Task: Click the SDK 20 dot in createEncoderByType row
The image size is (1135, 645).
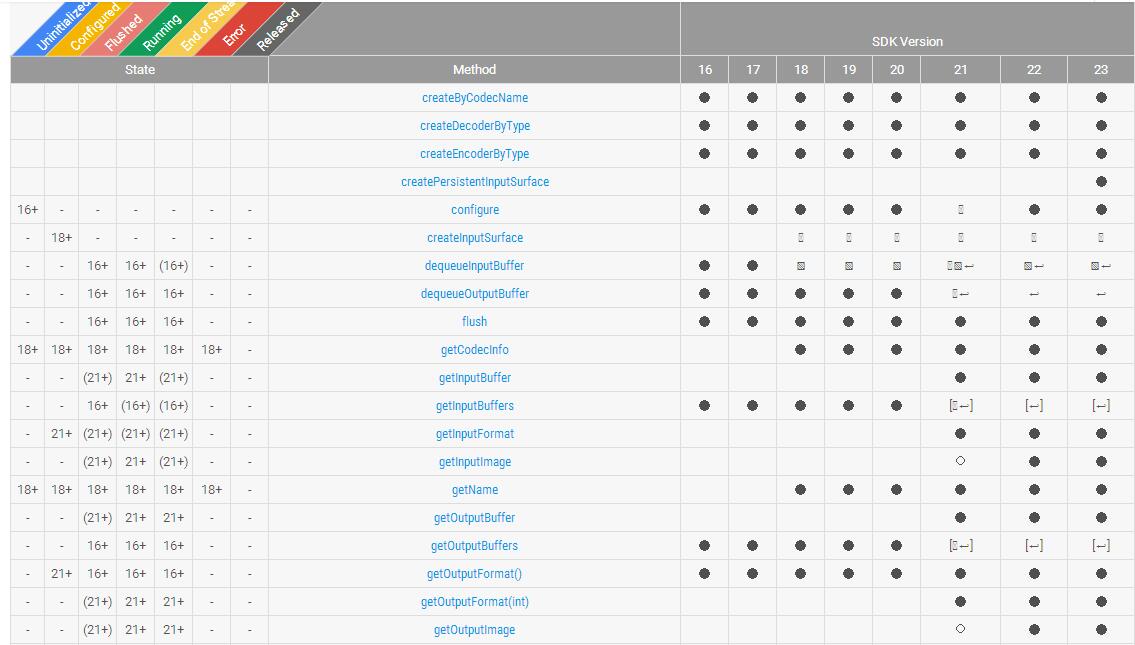Action: coord(897,153)
